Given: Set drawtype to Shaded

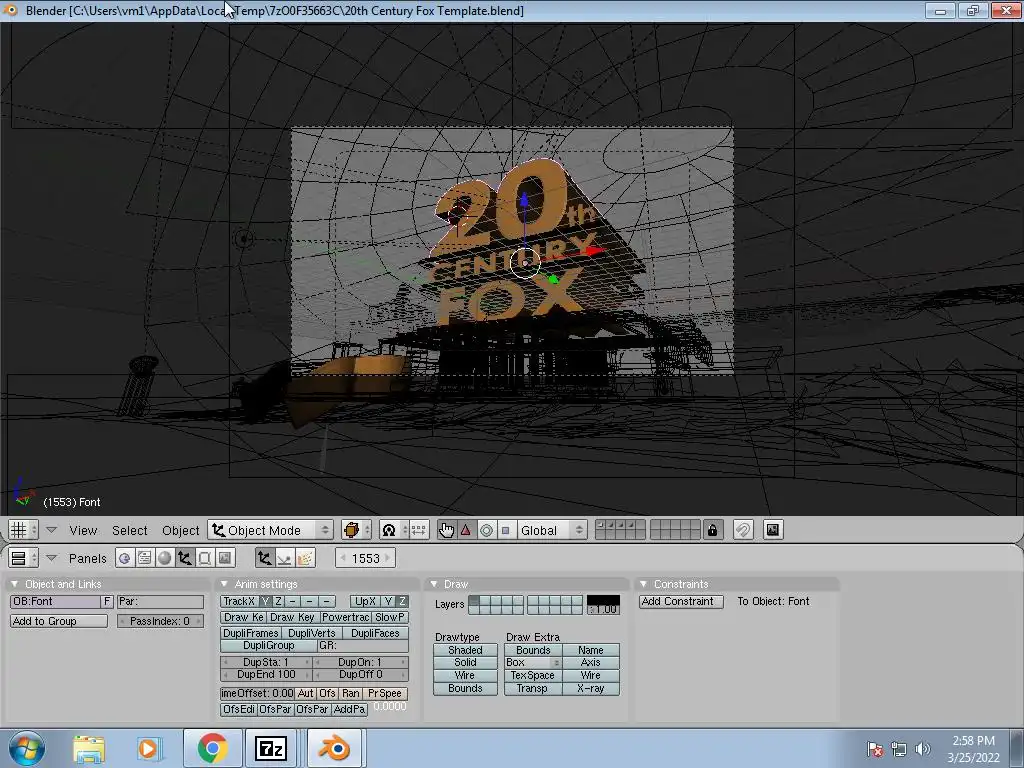Looking at the screenshot, I should 465,650.
